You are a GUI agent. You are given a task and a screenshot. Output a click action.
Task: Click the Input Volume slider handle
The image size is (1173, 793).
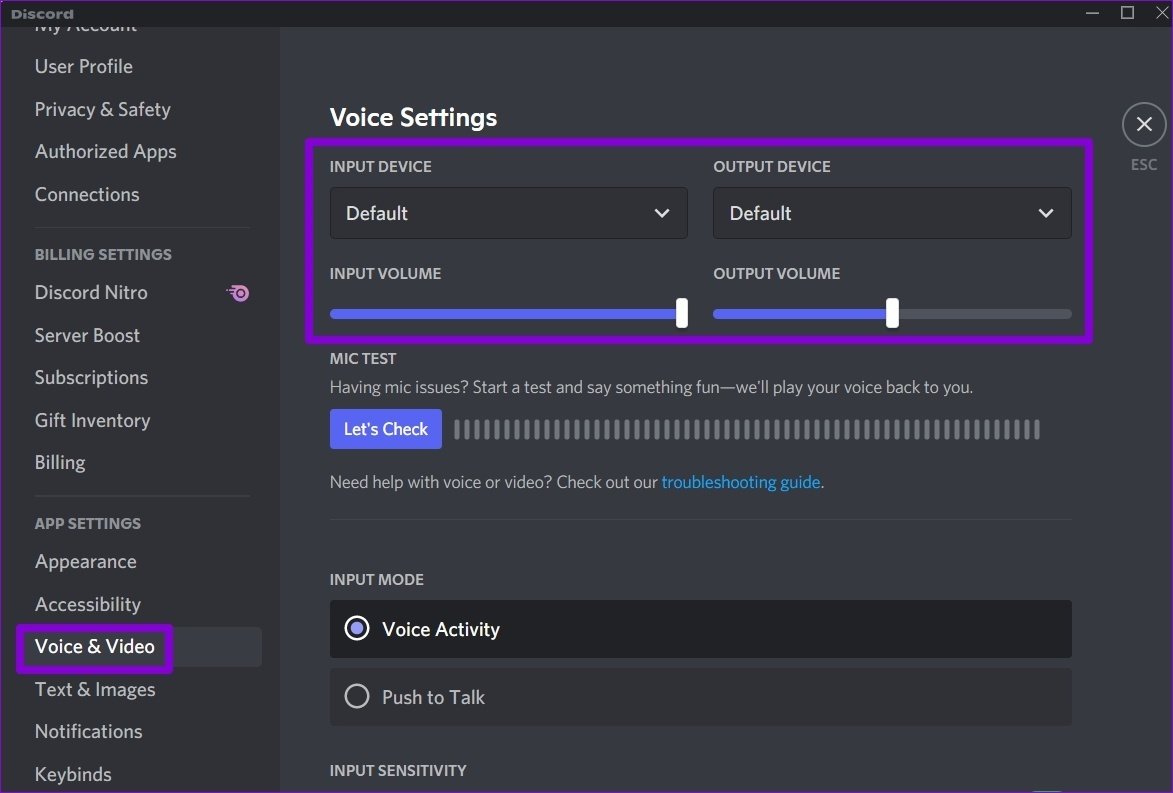click(682, 313)
